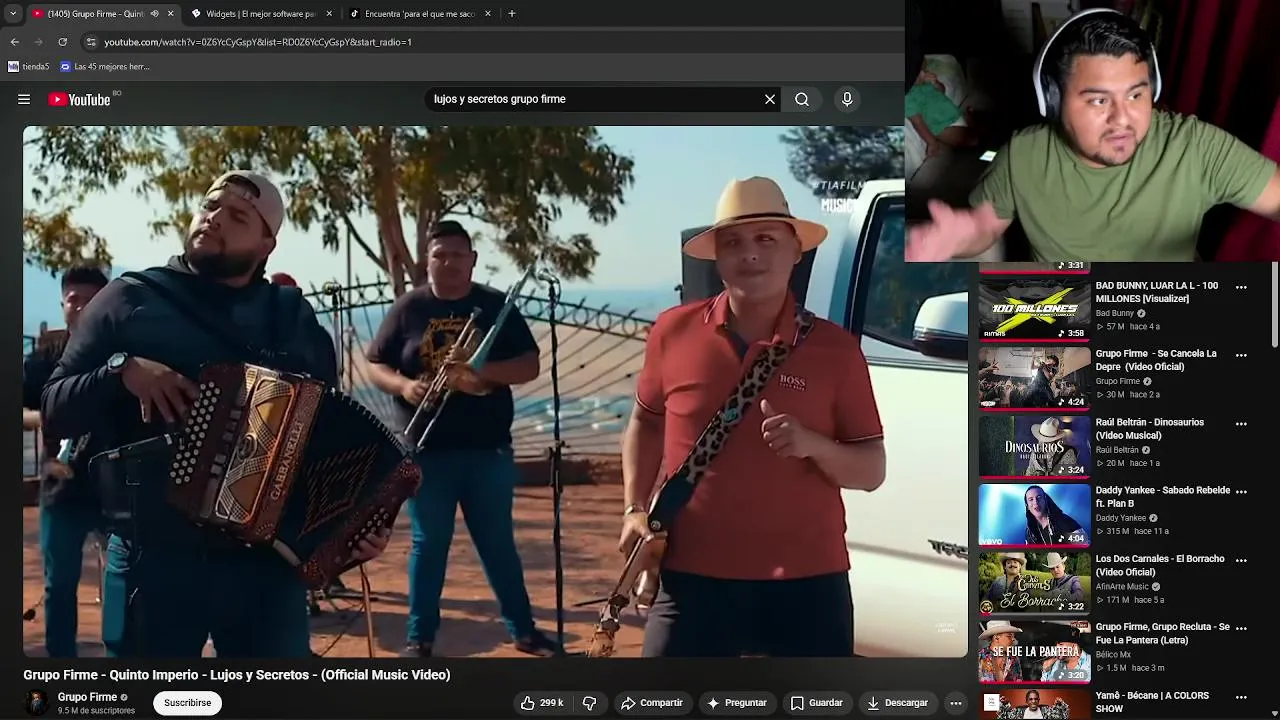
Task: Click 'Bélico Mx' channel name text
Action: 1113,655
